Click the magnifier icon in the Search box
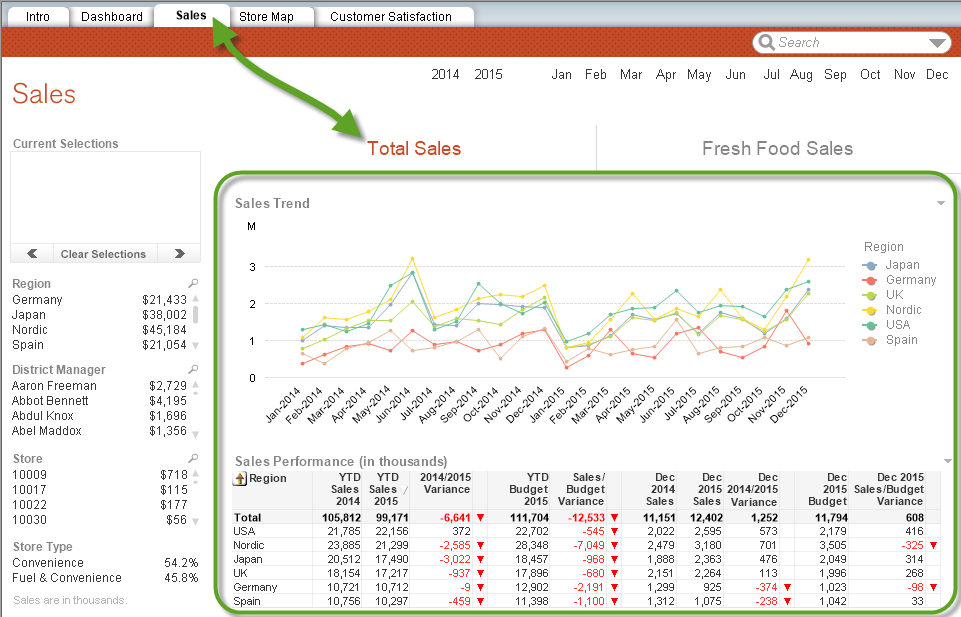The height and width of the screenshot is (617, 961). [767, 43]
